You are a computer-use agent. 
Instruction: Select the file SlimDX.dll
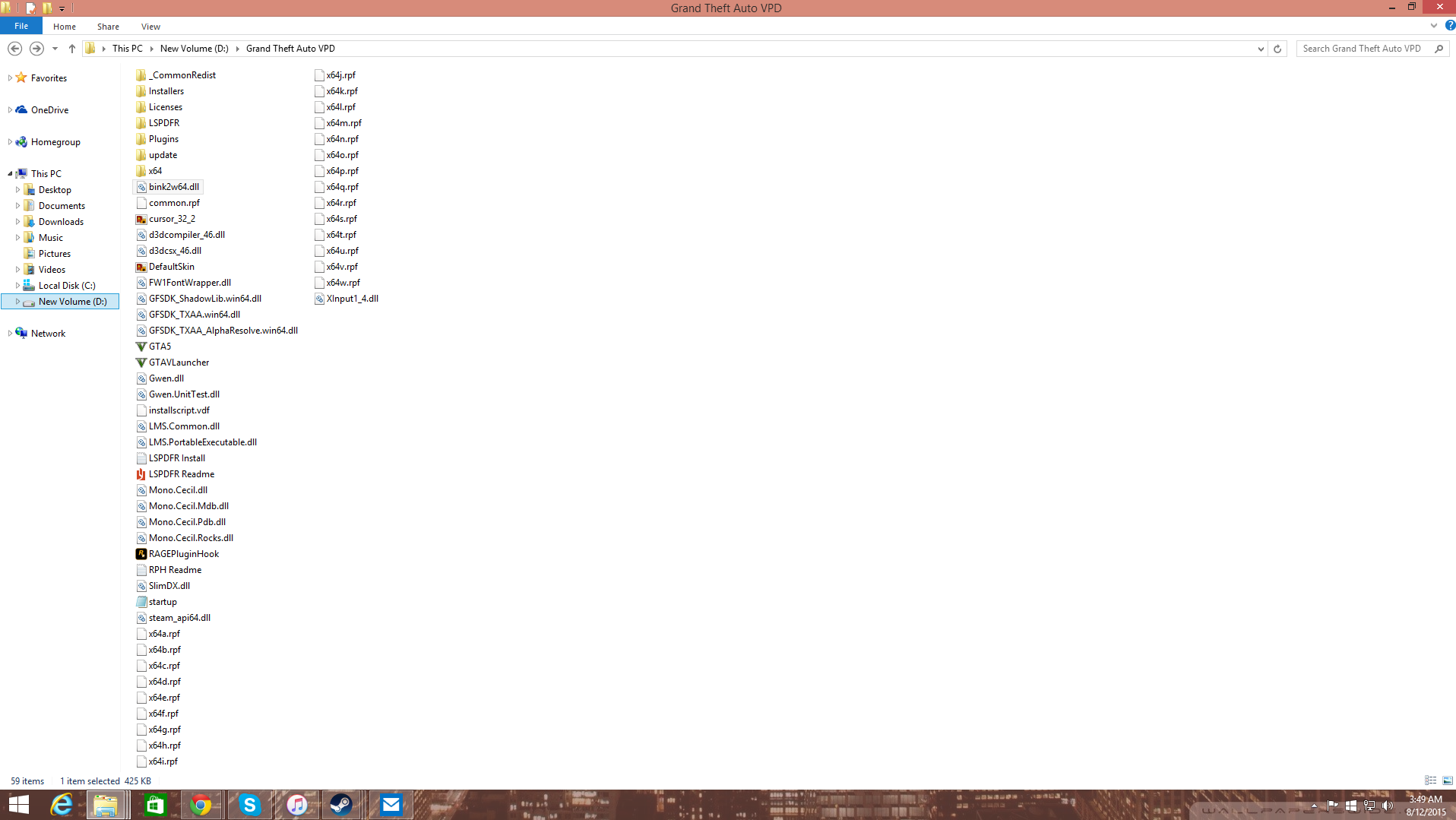click(x=163, y=586)
